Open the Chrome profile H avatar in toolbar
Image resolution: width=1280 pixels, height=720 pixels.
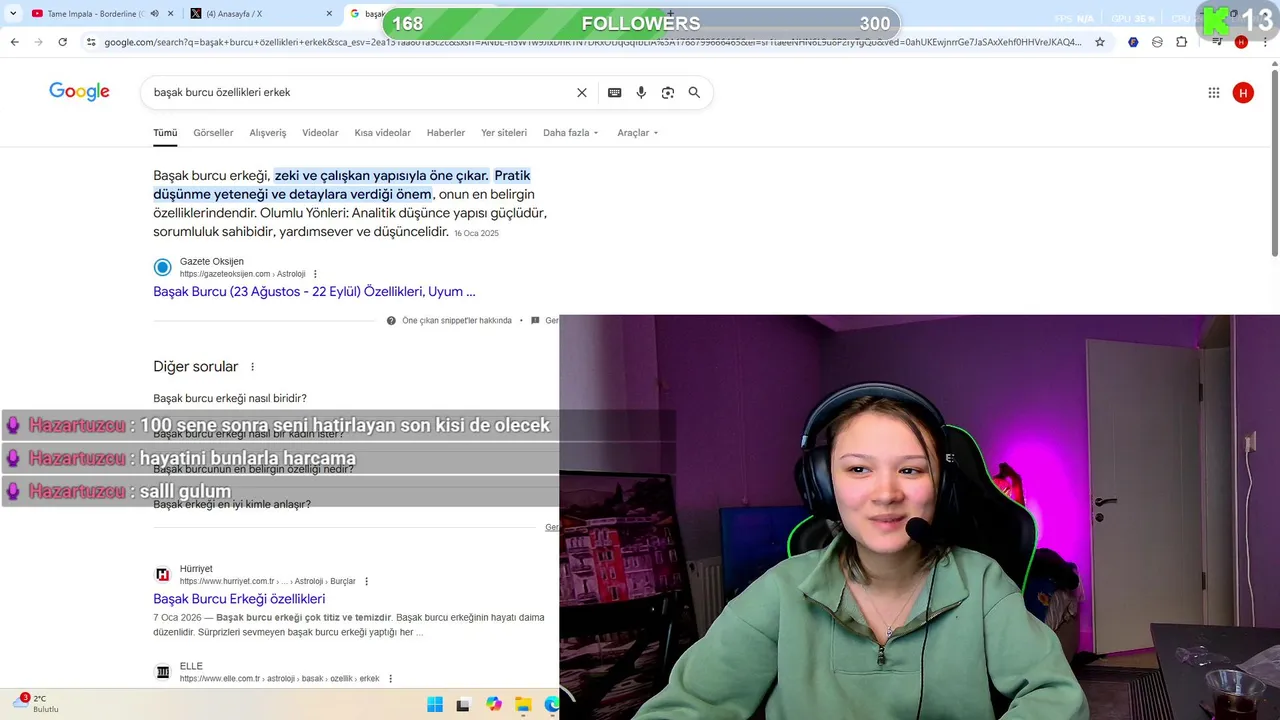point(1241,42)
